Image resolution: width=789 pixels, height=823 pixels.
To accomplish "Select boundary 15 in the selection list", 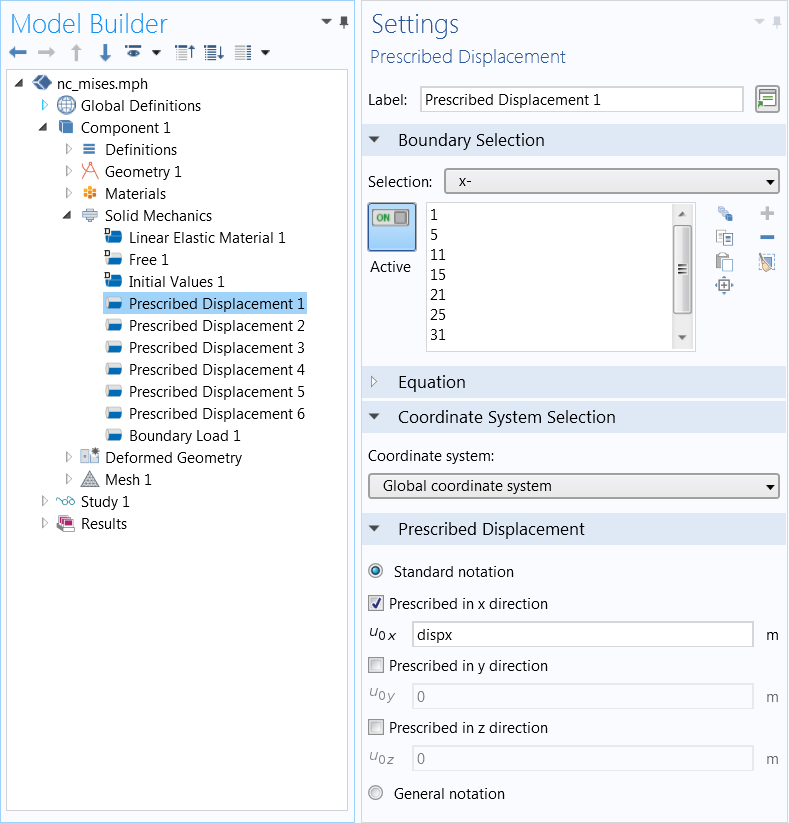I will (438, 275).
